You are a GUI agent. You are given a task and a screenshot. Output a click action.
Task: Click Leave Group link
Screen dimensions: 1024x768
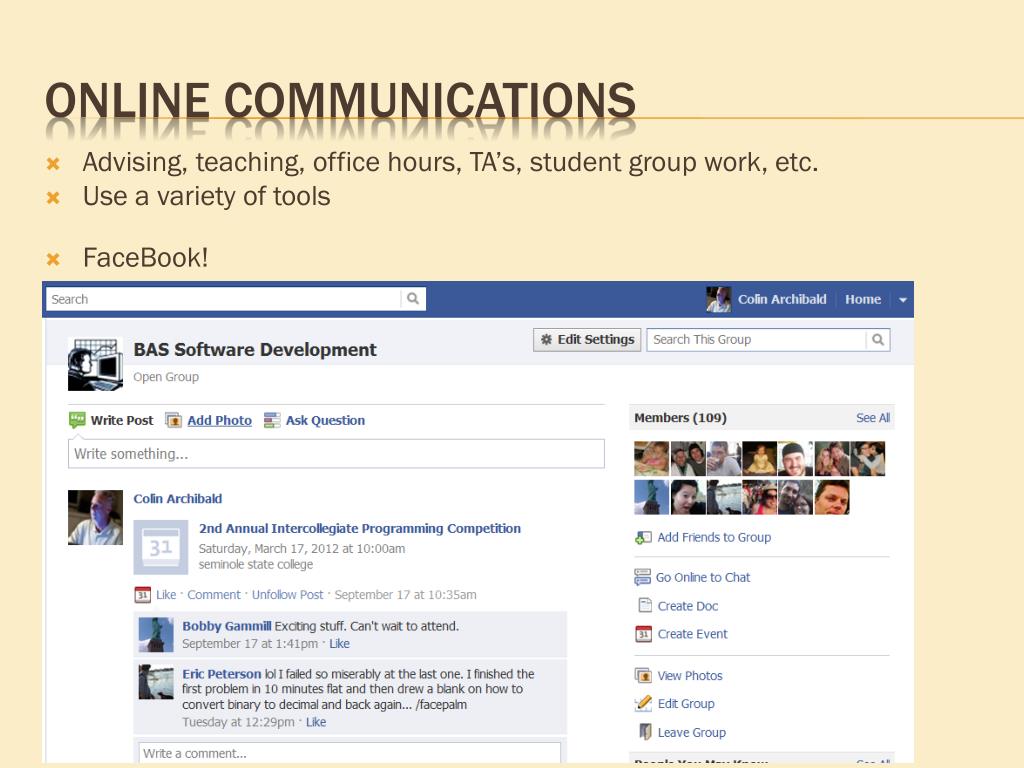tap(692, 733)
